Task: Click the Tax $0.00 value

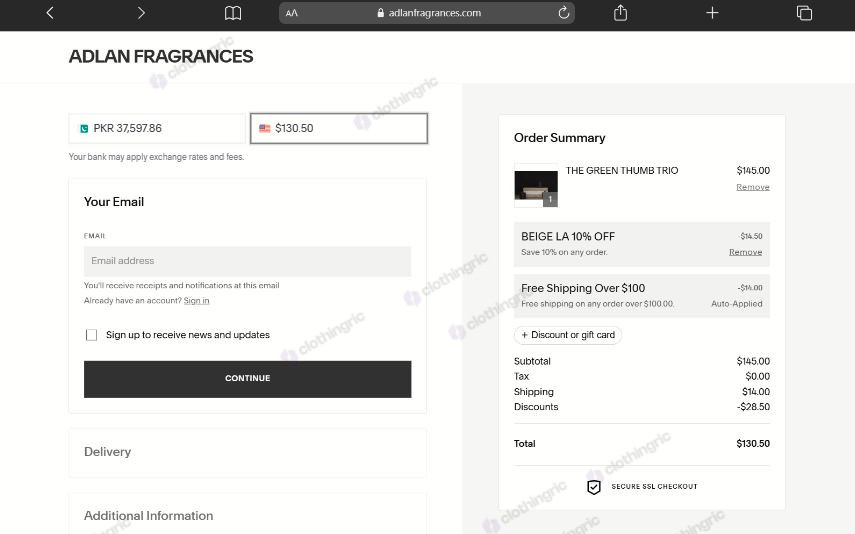Action: tap(757, 376)
